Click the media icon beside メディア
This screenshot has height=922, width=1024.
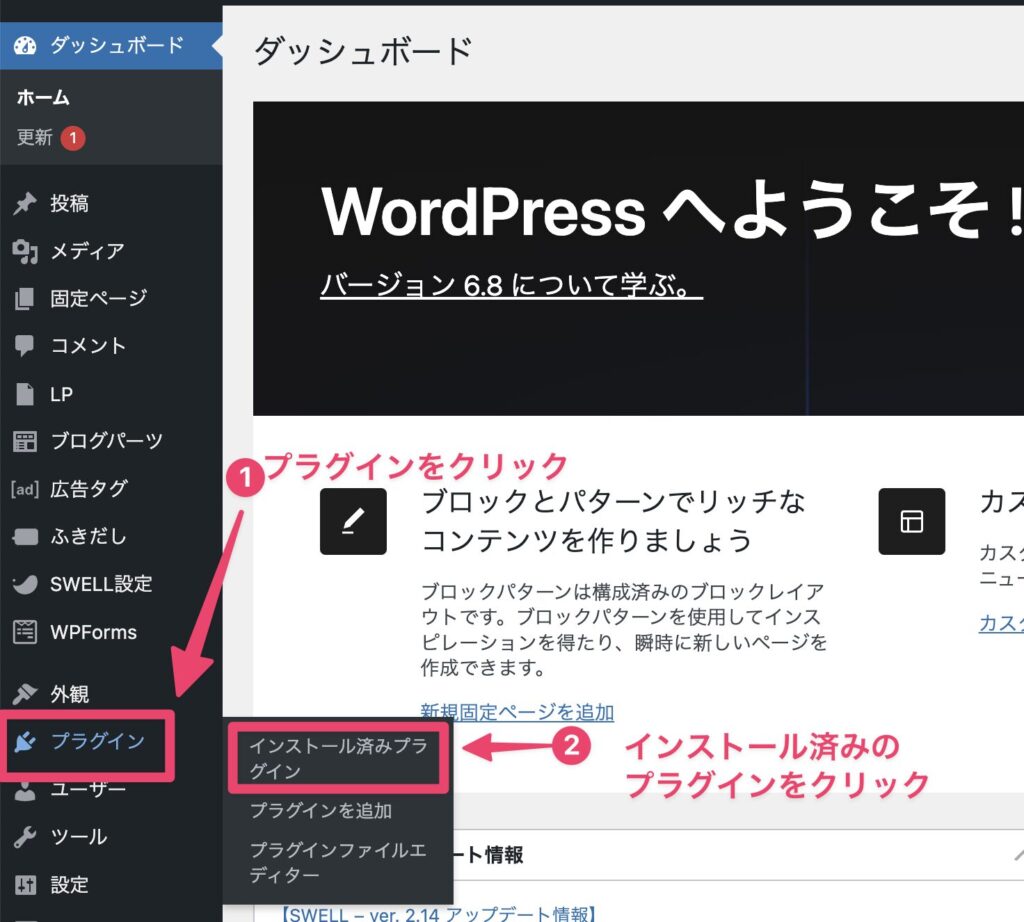[25, 251]
